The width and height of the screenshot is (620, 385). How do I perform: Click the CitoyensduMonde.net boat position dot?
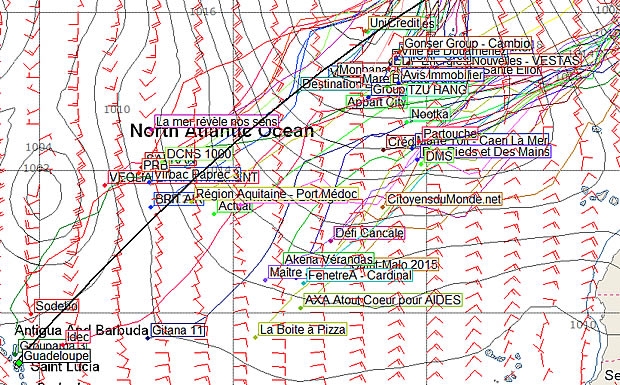click(x=382, y=207)
